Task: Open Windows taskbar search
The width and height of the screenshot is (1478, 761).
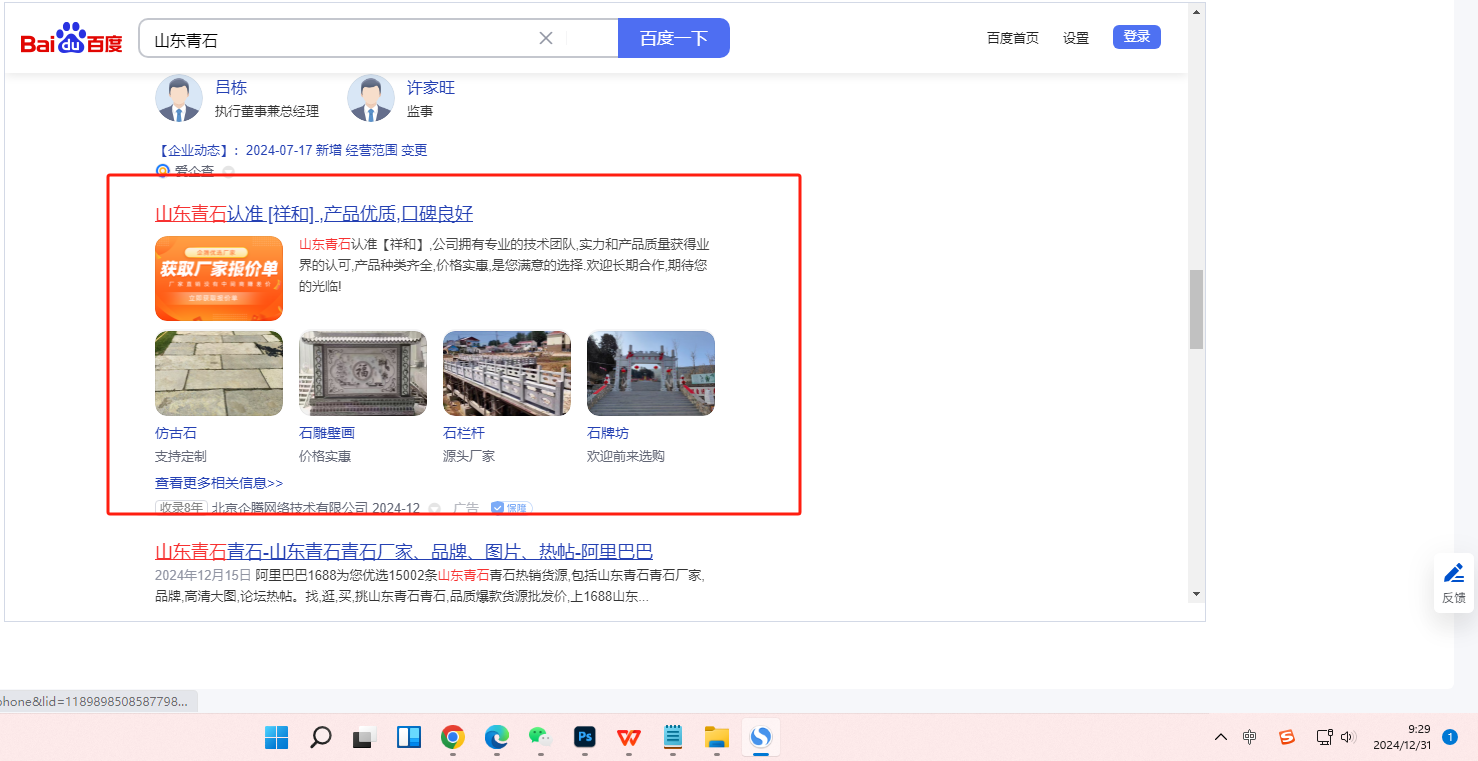Action: (x=321, y=738)
